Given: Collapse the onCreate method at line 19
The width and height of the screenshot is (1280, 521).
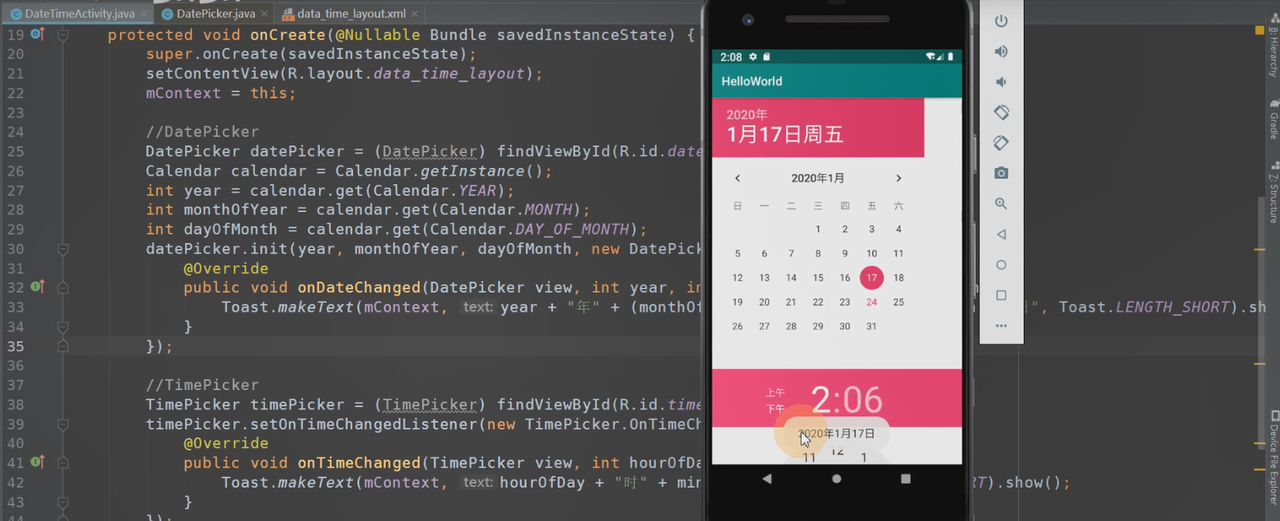Looking at the screenshot, I should click(x=63, y=34).
